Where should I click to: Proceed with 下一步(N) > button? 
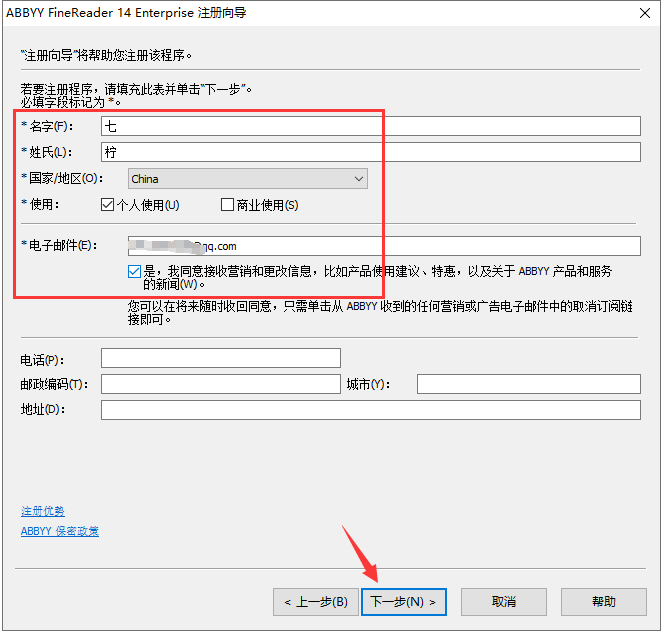404,602
